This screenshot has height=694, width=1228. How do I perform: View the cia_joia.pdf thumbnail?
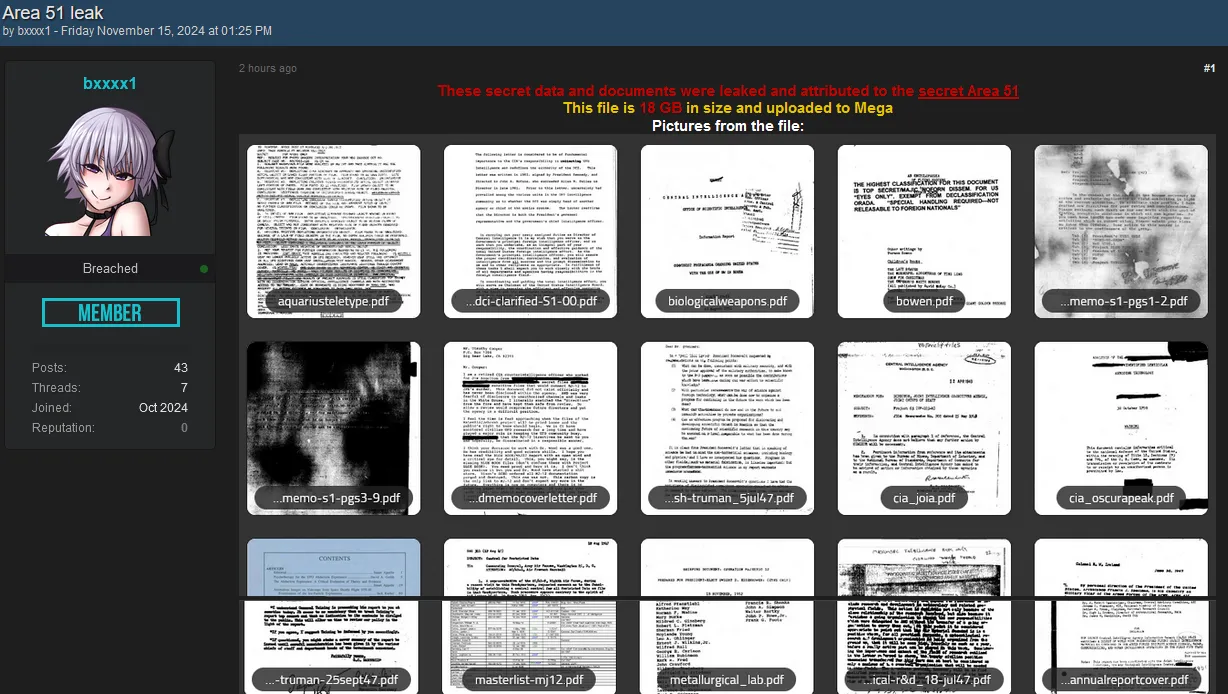(x=924, y=427)
